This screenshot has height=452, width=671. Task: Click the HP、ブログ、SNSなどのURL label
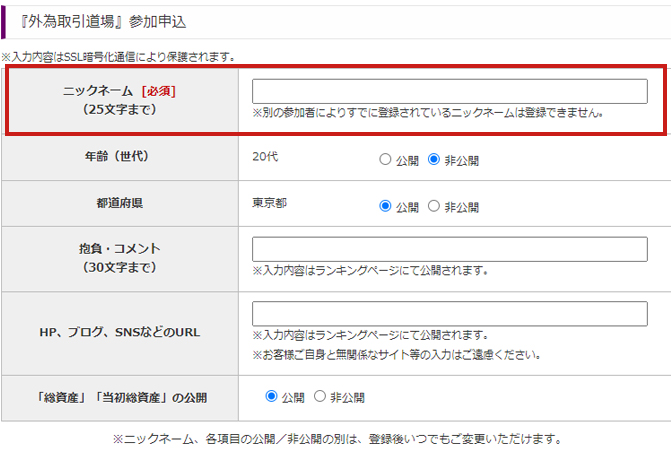(119, 332)
